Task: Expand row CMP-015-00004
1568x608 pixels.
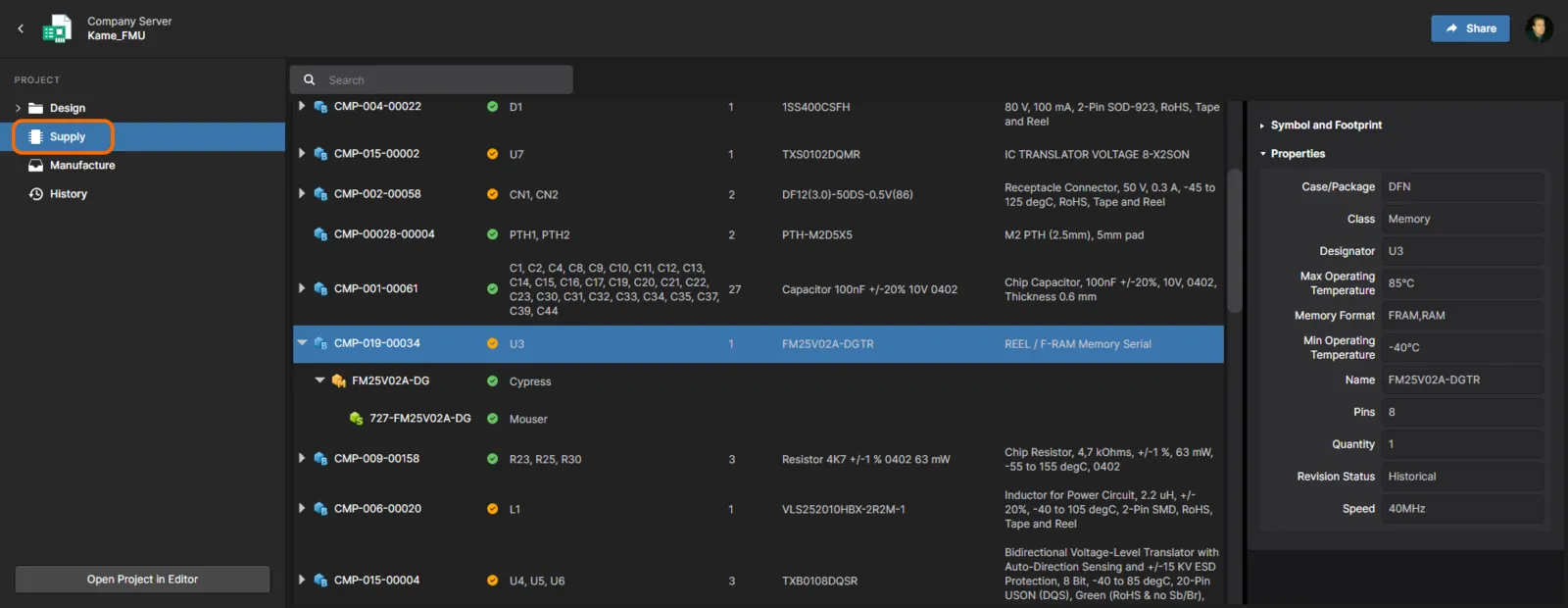Action: pos(302,580)
